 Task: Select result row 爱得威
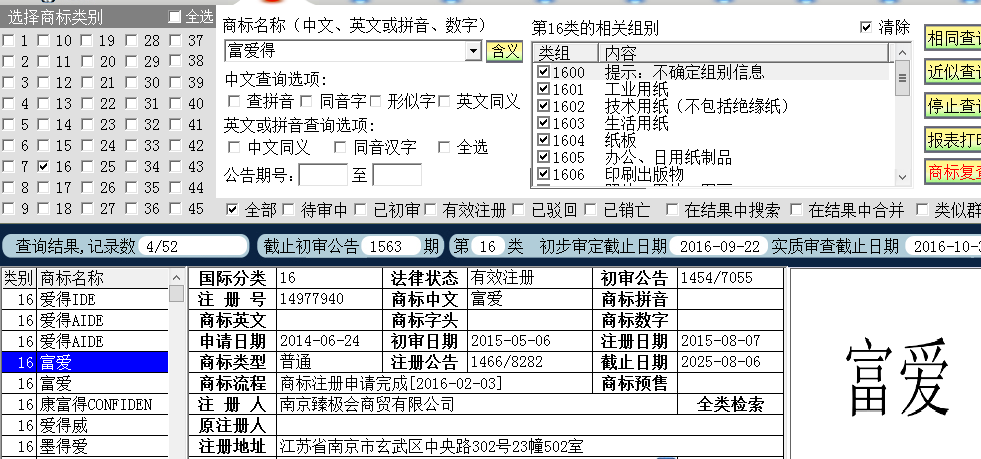click(84, 426)
